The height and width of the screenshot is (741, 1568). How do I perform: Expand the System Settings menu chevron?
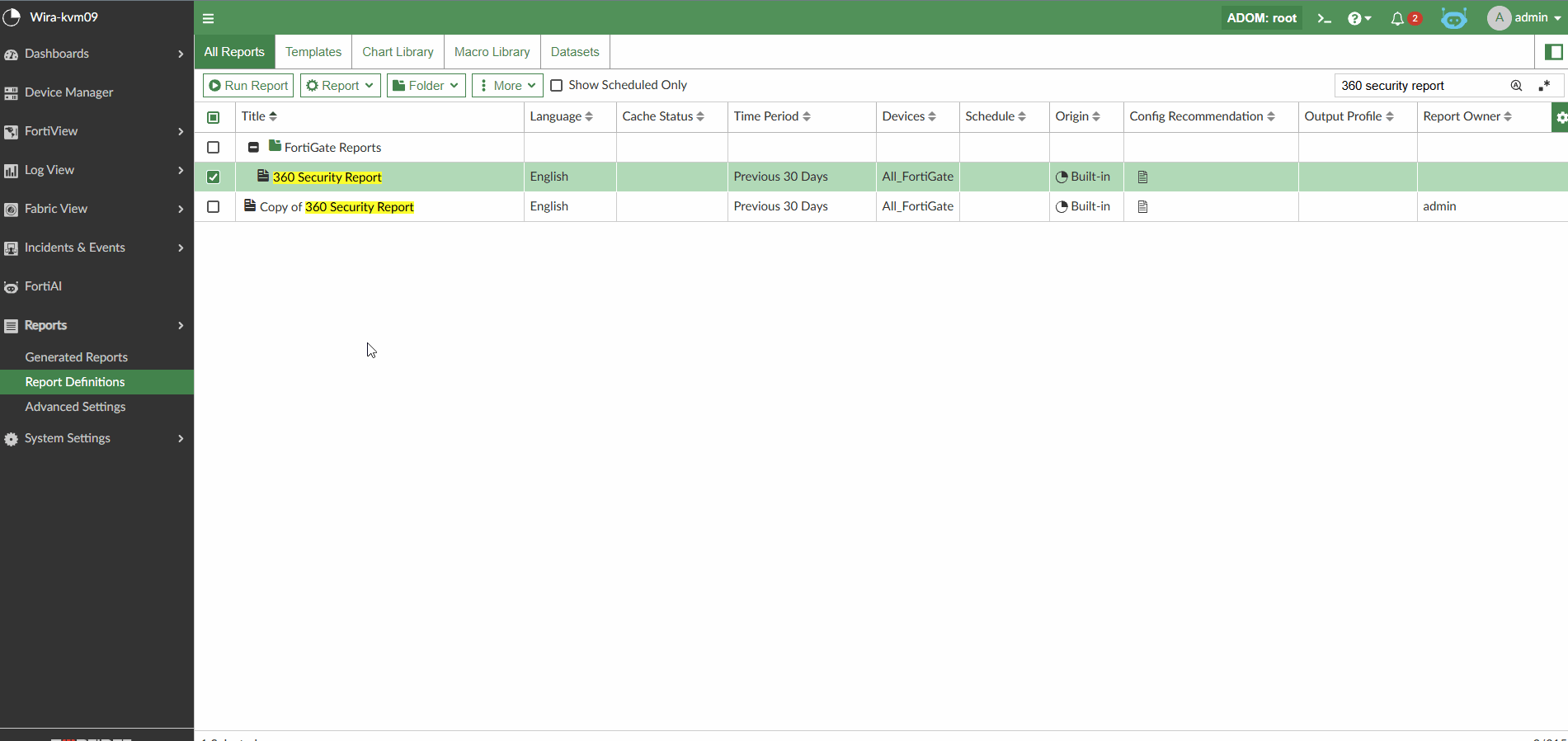coord(181,439)
